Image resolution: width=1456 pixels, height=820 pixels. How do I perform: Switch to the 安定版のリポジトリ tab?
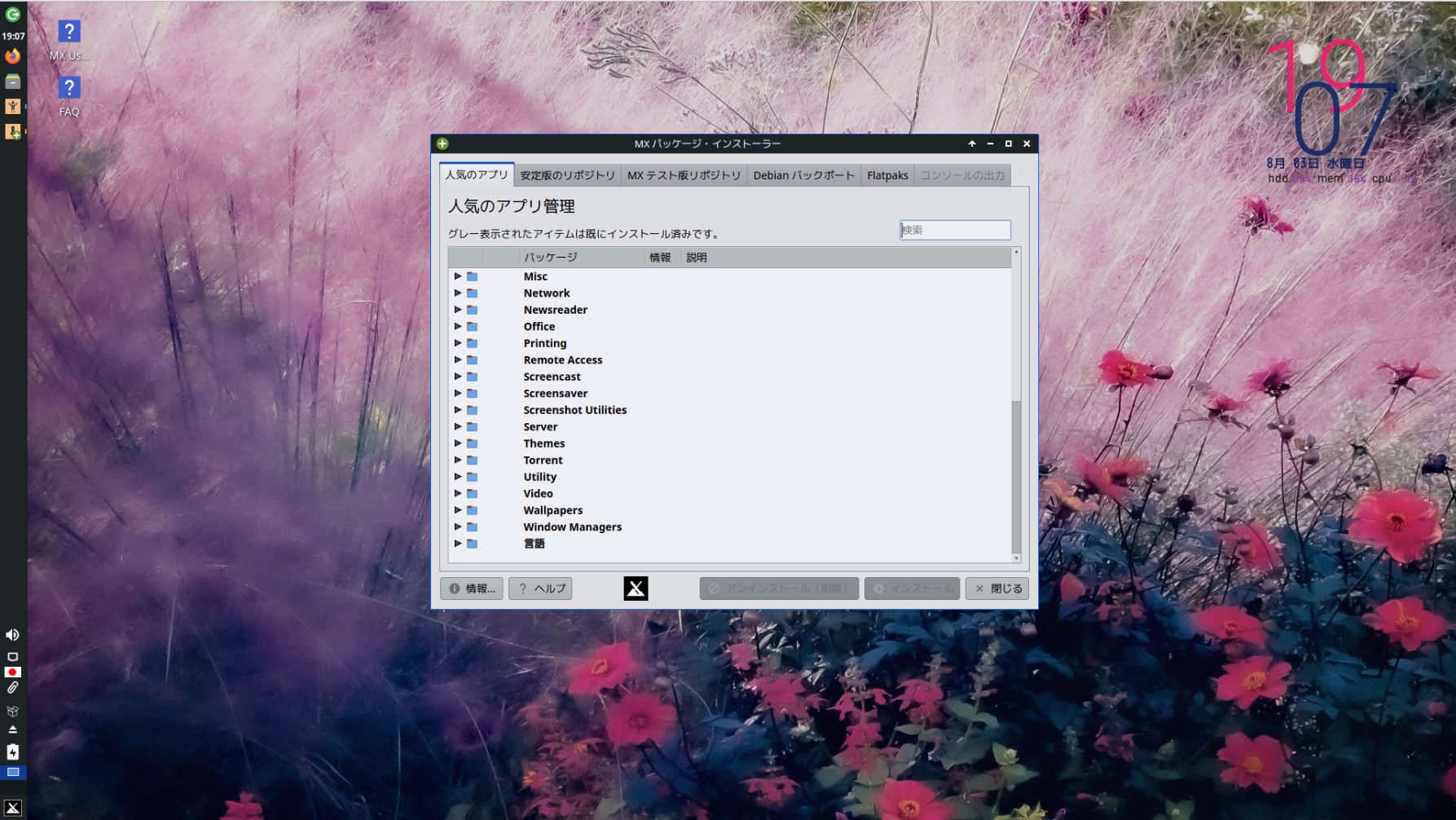pyautogui.click(x=568, y=175)
